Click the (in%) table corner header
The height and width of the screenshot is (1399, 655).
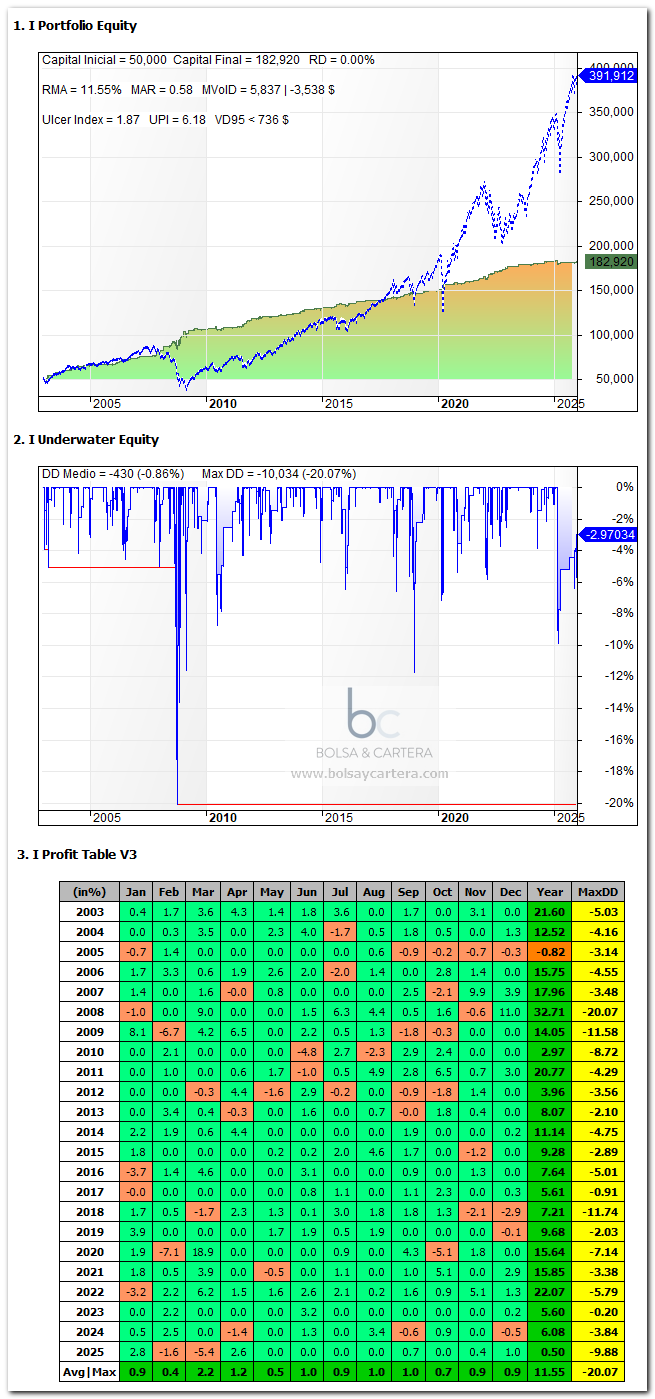tap(89, 892)
